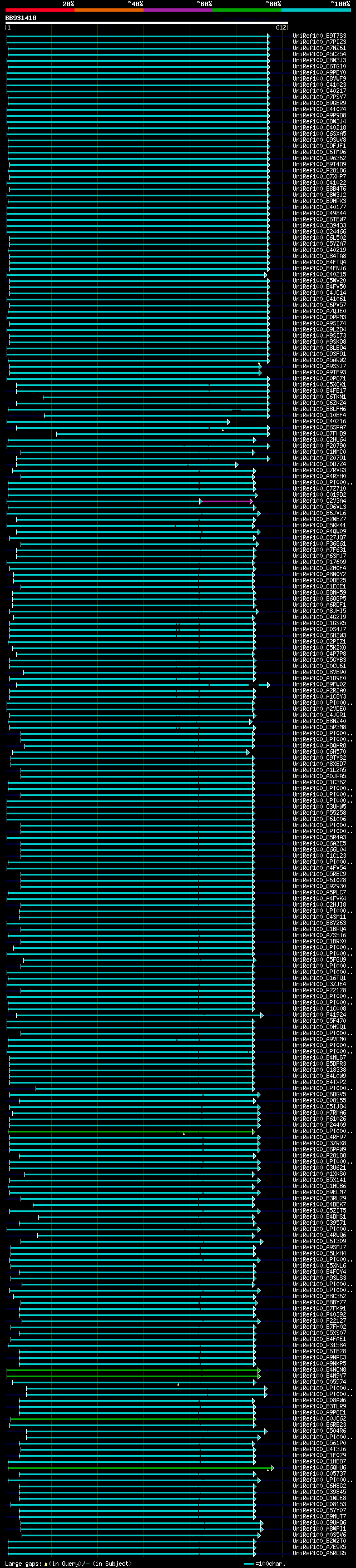356x1568 pixels.
Task: Select hit label UniRef100_C7Z710
Action: coord(319,488)
